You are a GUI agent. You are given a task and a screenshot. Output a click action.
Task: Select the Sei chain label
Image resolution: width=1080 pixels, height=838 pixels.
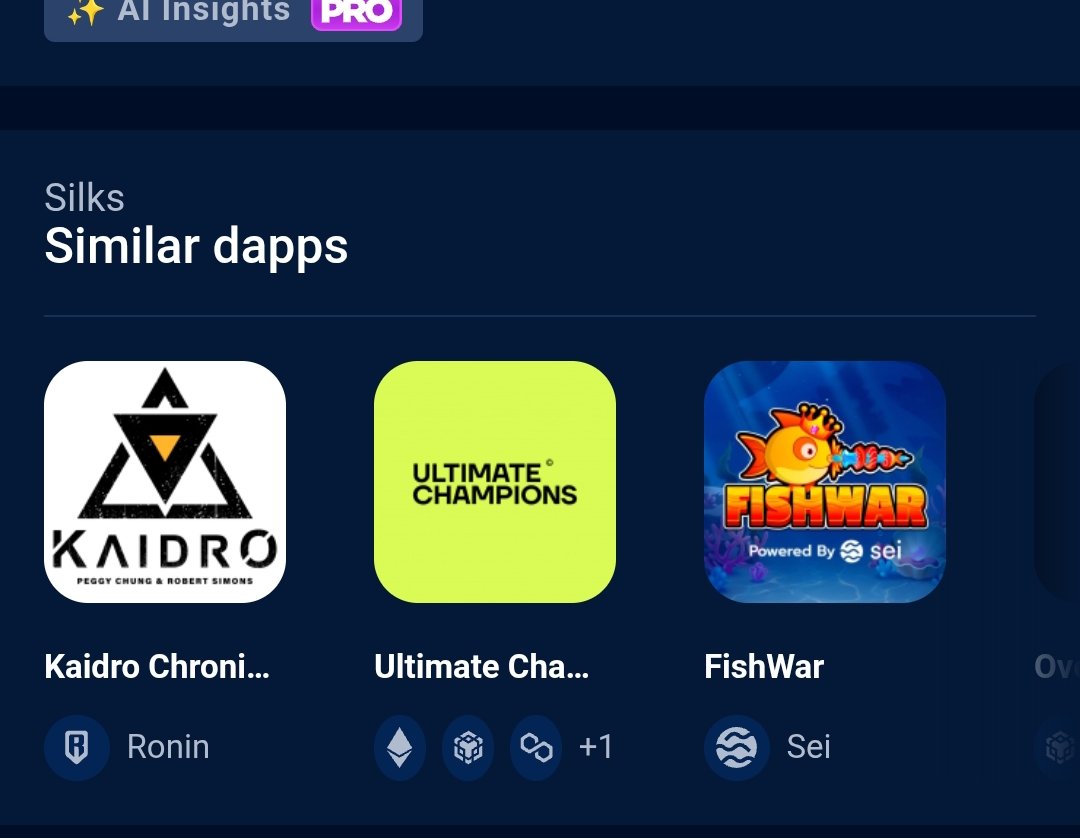809,747
